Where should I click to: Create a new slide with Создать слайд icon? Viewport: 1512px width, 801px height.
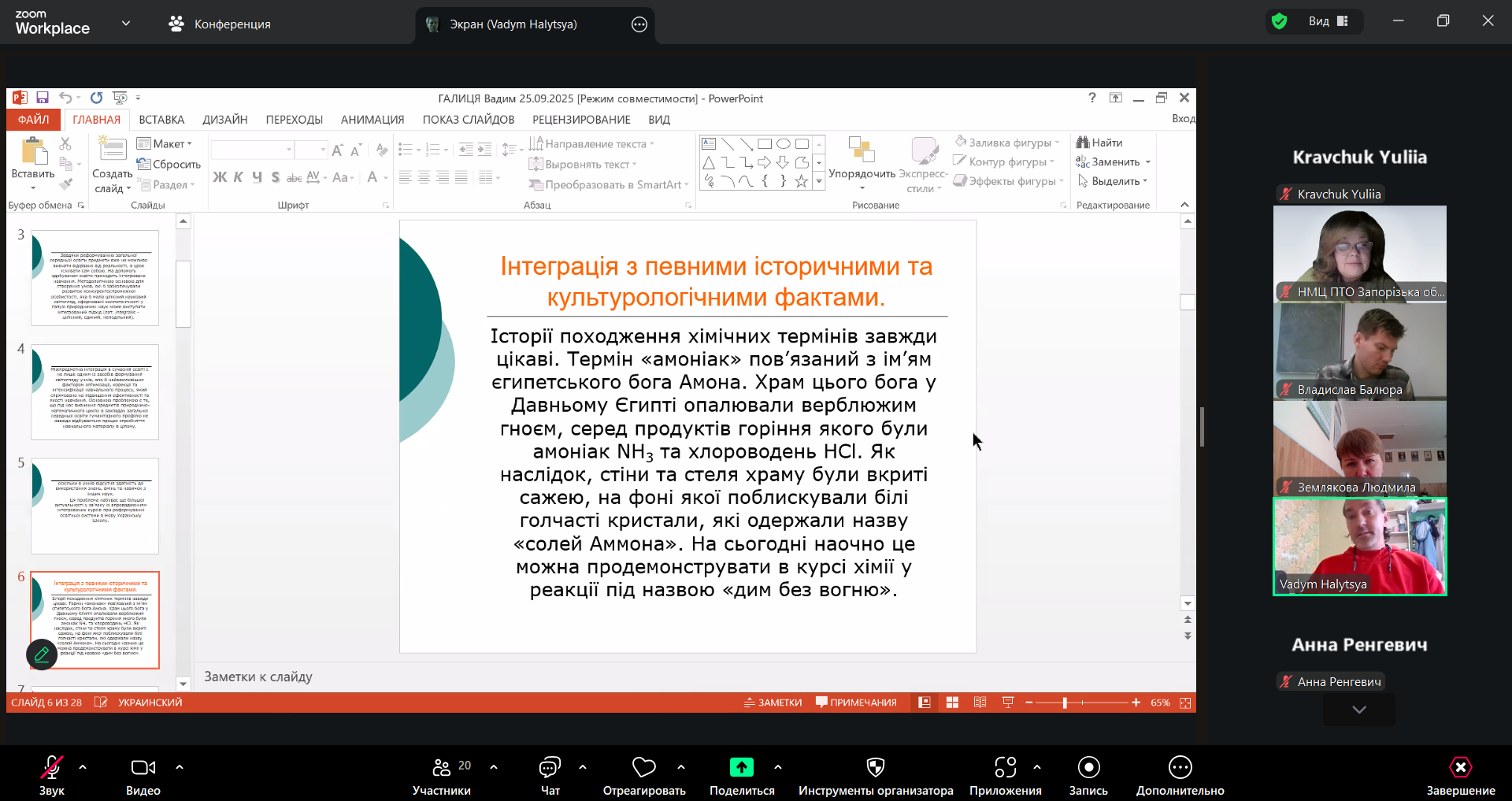(112, 150)
